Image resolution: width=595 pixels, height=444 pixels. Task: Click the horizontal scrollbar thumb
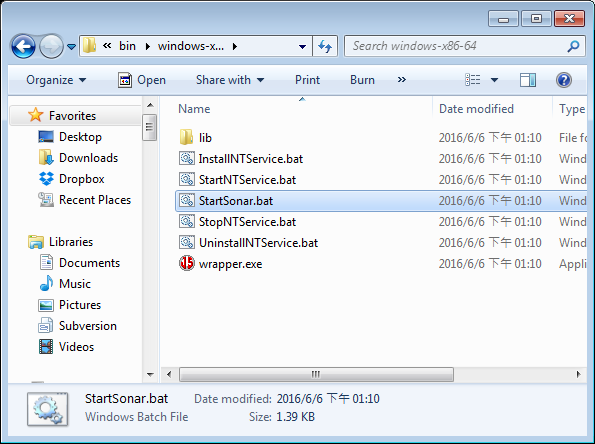click(x=316, y=375)
